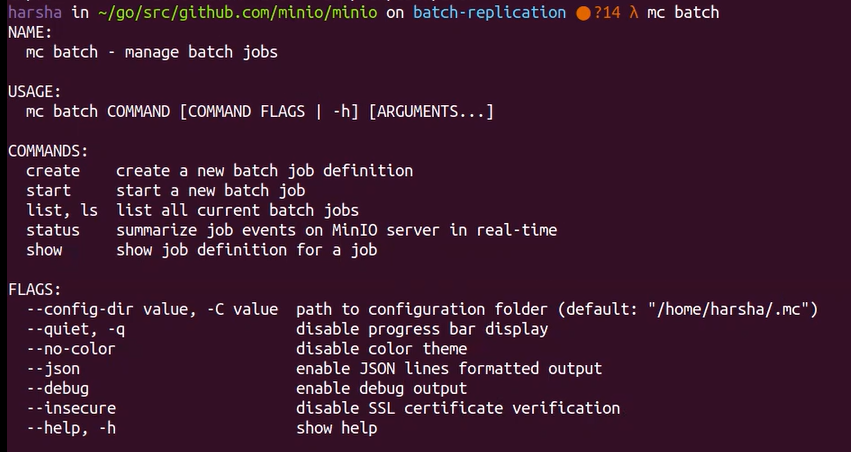Click the 'status' command name

click(x=53, y=230)
